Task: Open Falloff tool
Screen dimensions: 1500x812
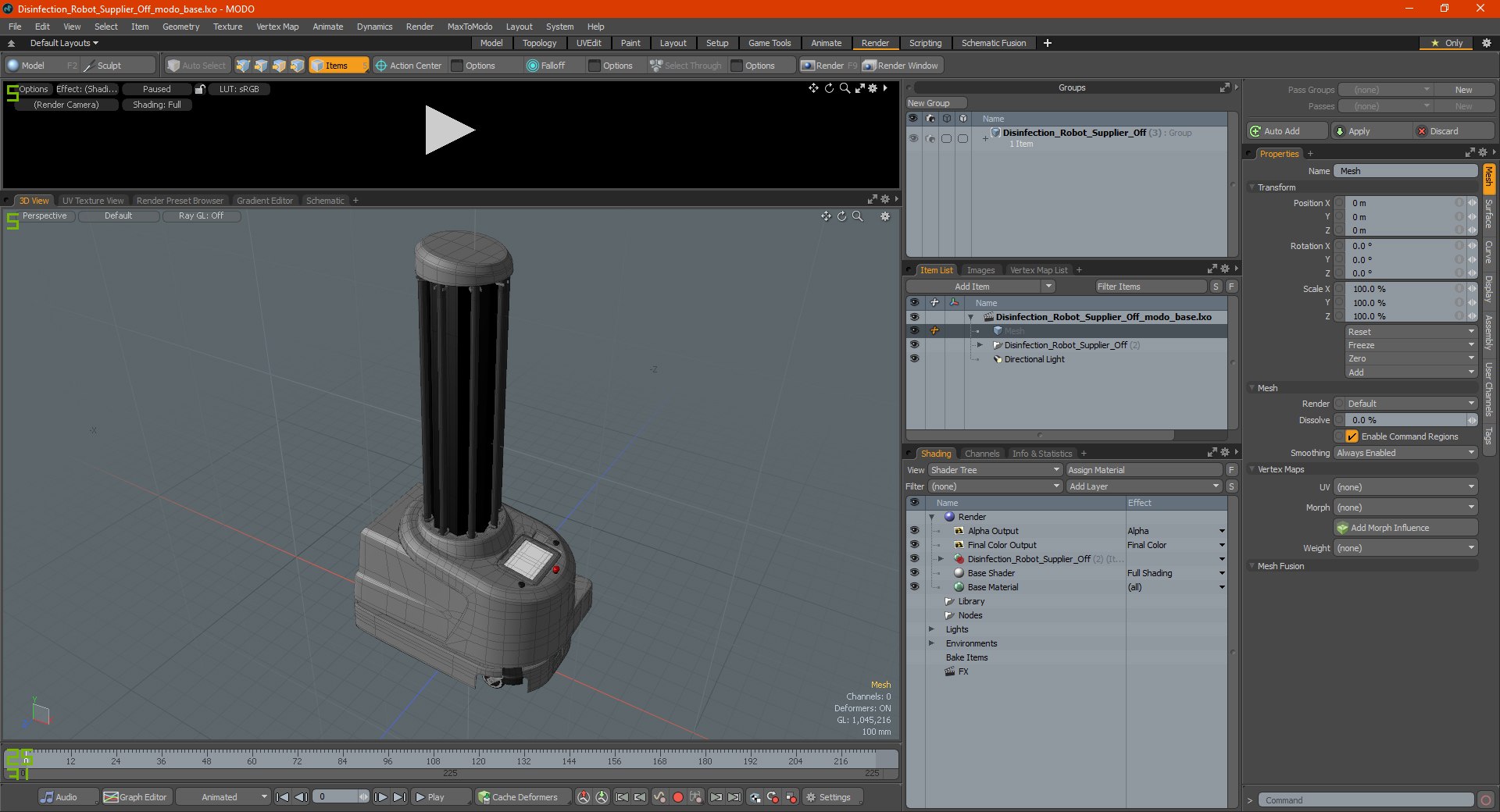Action: point(546,66)
